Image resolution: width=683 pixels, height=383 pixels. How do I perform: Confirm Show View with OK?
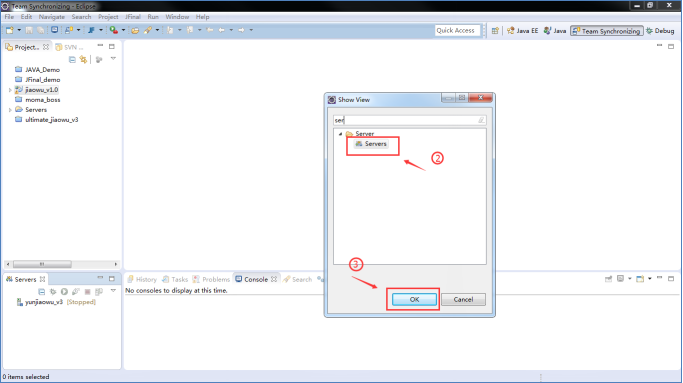pyautogui.click(x=414, y=299)
